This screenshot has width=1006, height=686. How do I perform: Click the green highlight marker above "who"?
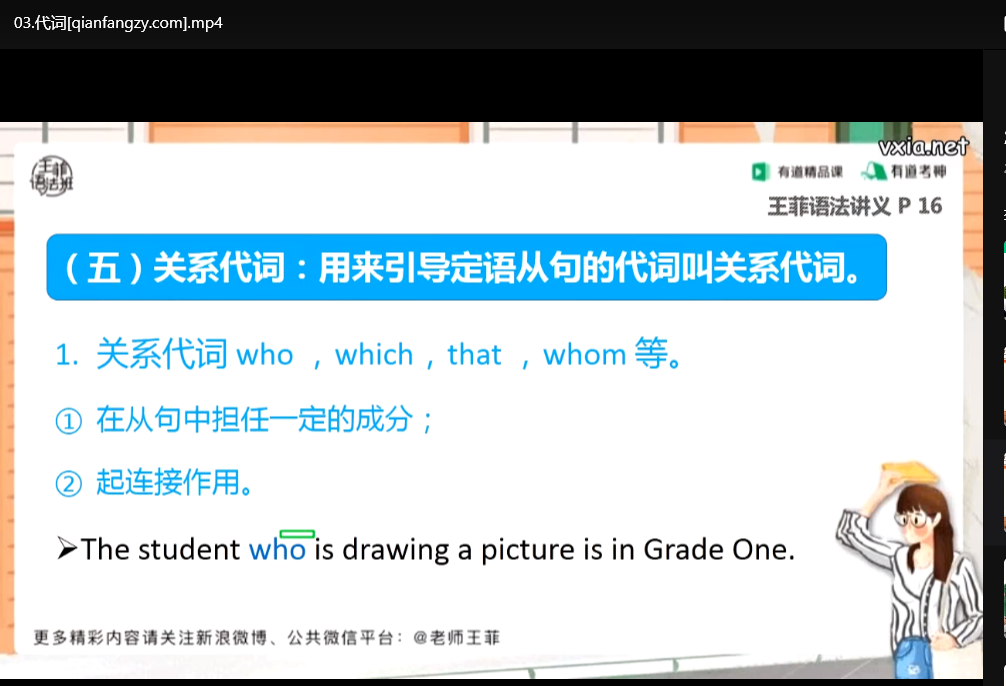(x=298, y=534)
